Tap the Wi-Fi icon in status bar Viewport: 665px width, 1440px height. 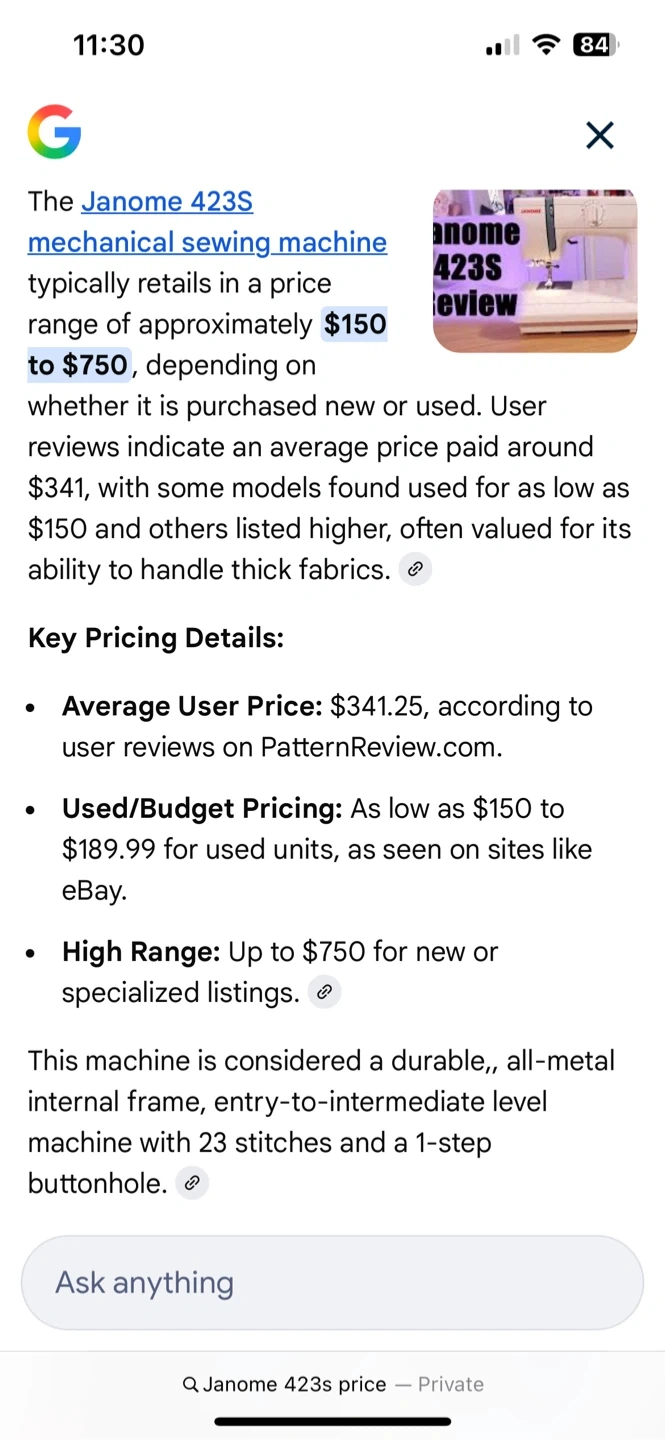pos(546,45)
